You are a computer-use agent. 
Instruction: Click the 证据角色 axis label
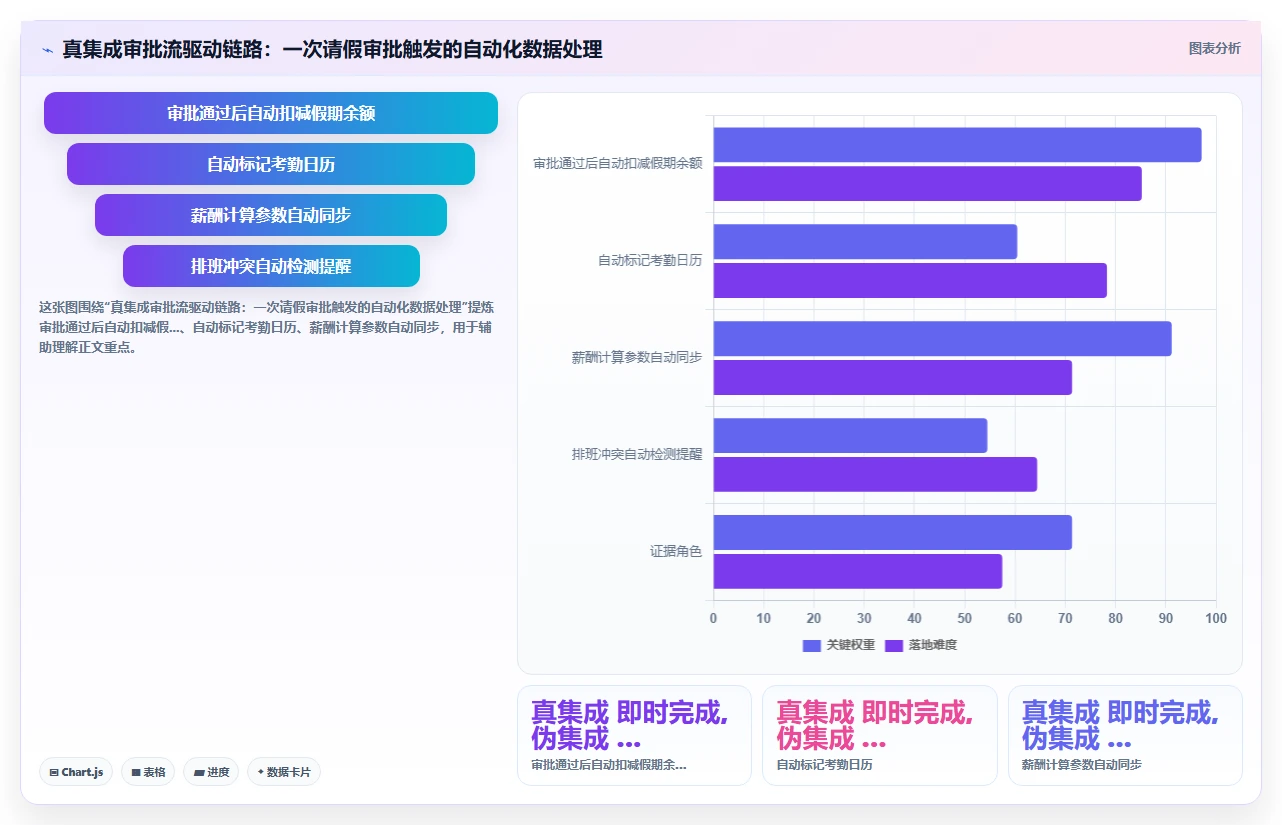coord(676,551)
